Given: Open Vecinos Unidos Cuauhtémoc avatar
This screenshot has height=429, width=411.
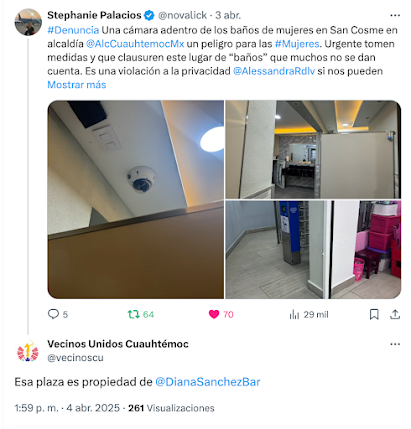Looking at the screenshot, I should 28,351.
